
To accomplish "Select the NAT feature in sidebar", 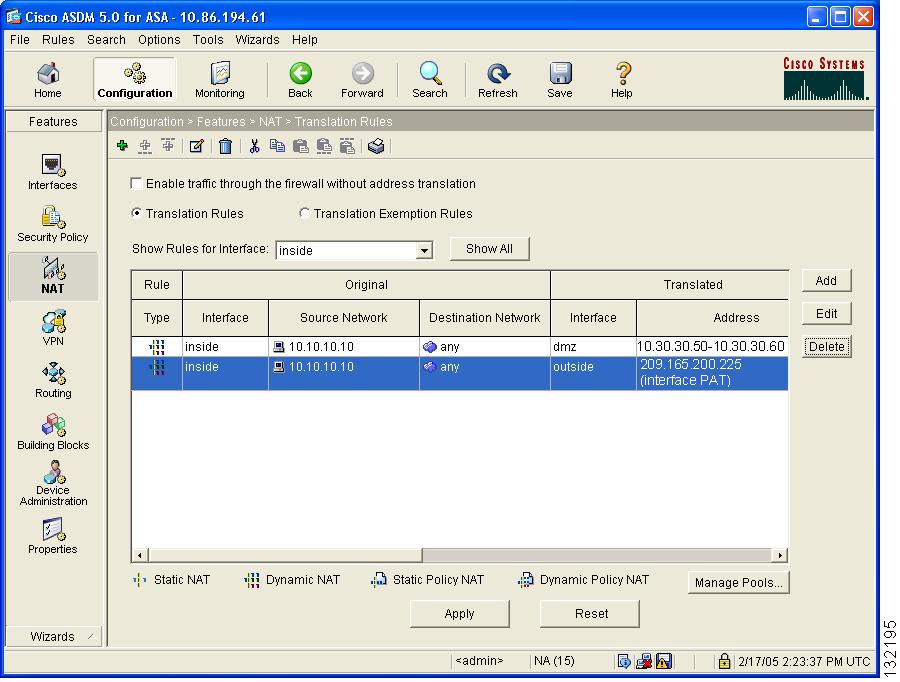I will (53, 277).
